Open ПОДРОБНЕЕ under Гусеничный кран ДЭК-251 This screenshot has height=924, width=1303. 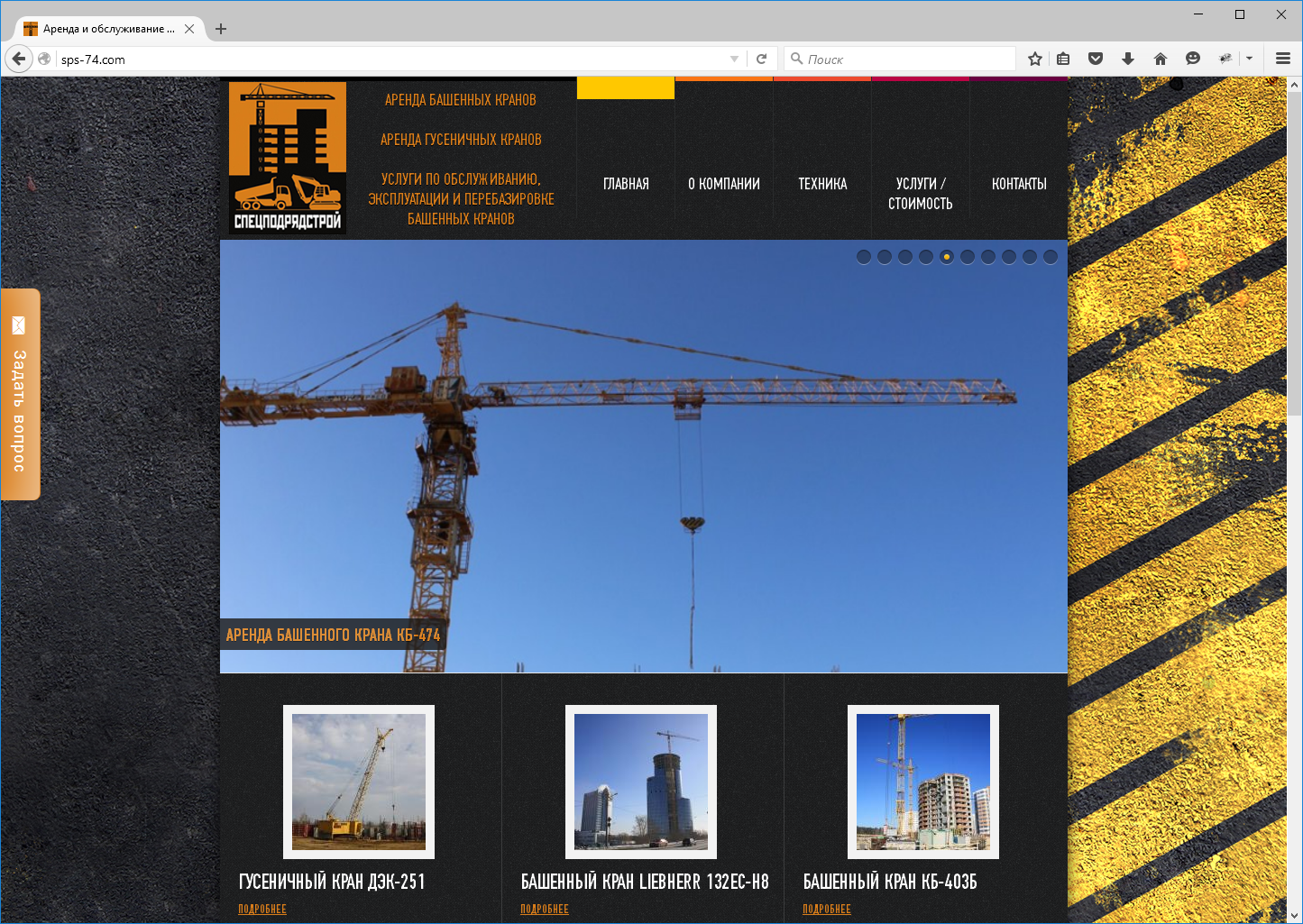262,909
